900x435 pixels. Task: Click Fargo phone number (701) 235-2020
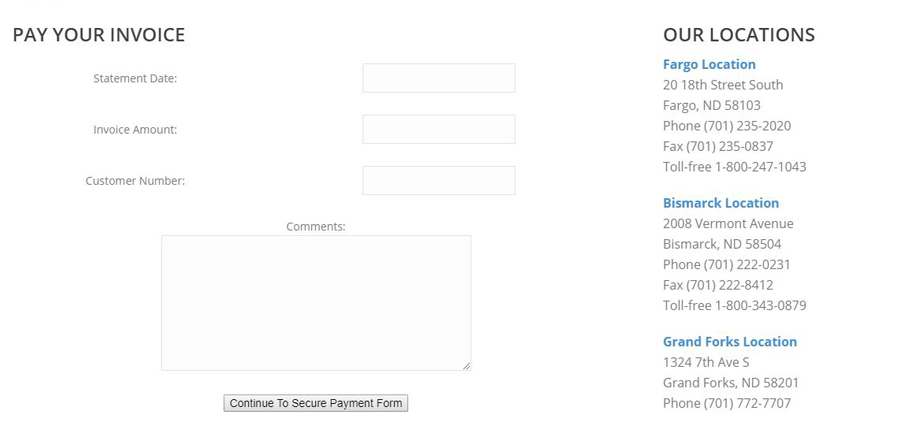pos(747,126)
